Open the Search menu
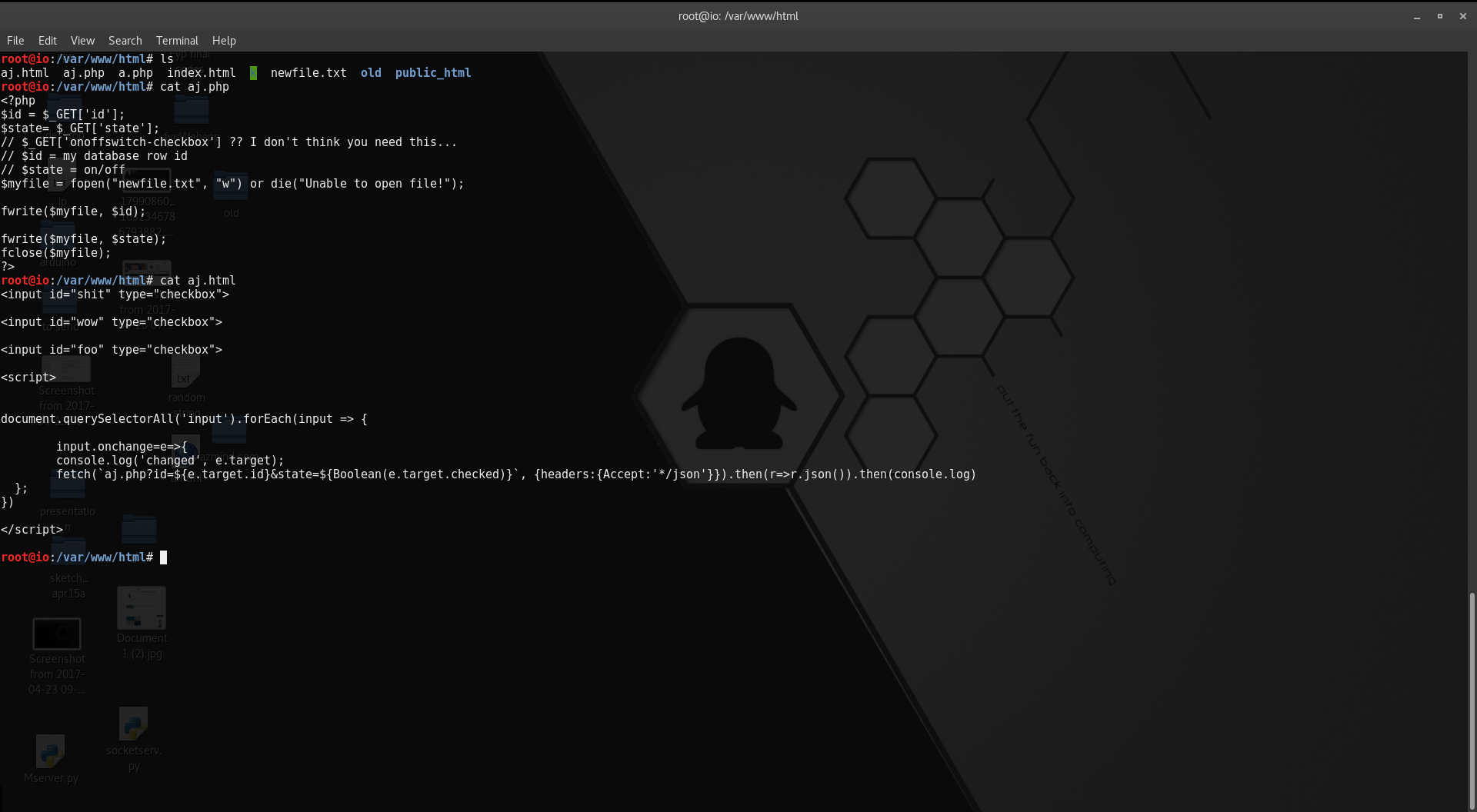Viewport: 1477px width, 812px height. click(x=125, y=41)
